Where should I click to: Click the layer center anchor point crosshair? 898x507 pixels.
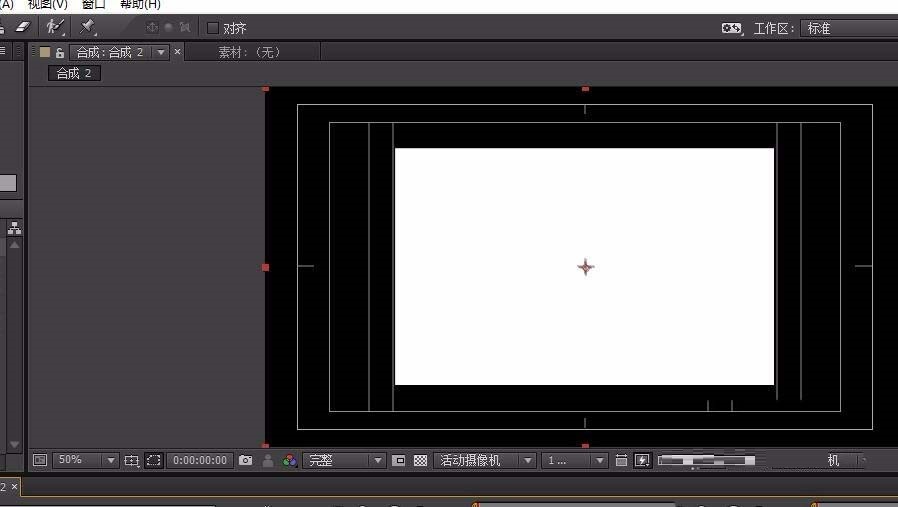coord(585,267)
